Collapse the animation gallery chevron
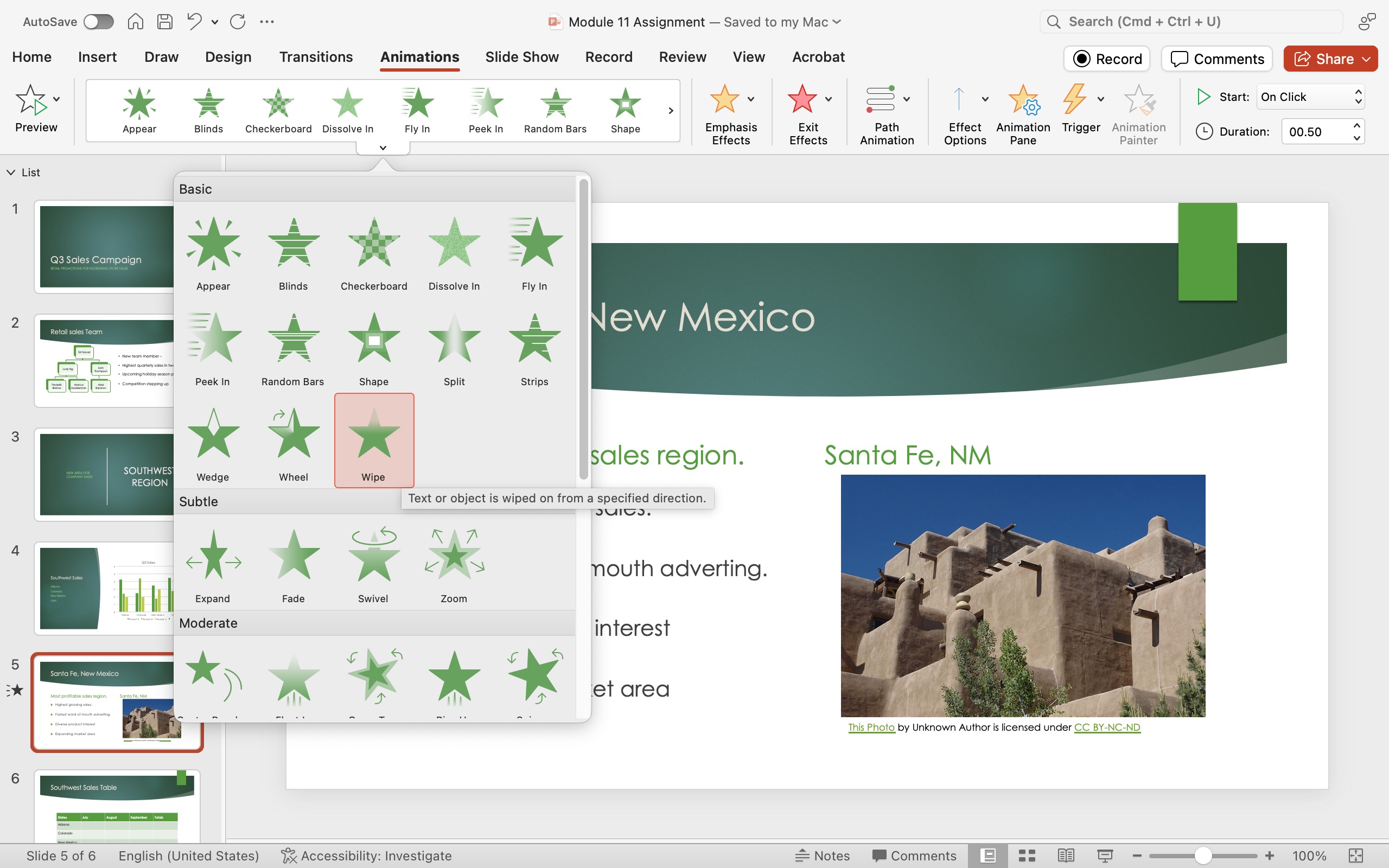The width and height of the screenshot is (1389, 868). point(383,148)
